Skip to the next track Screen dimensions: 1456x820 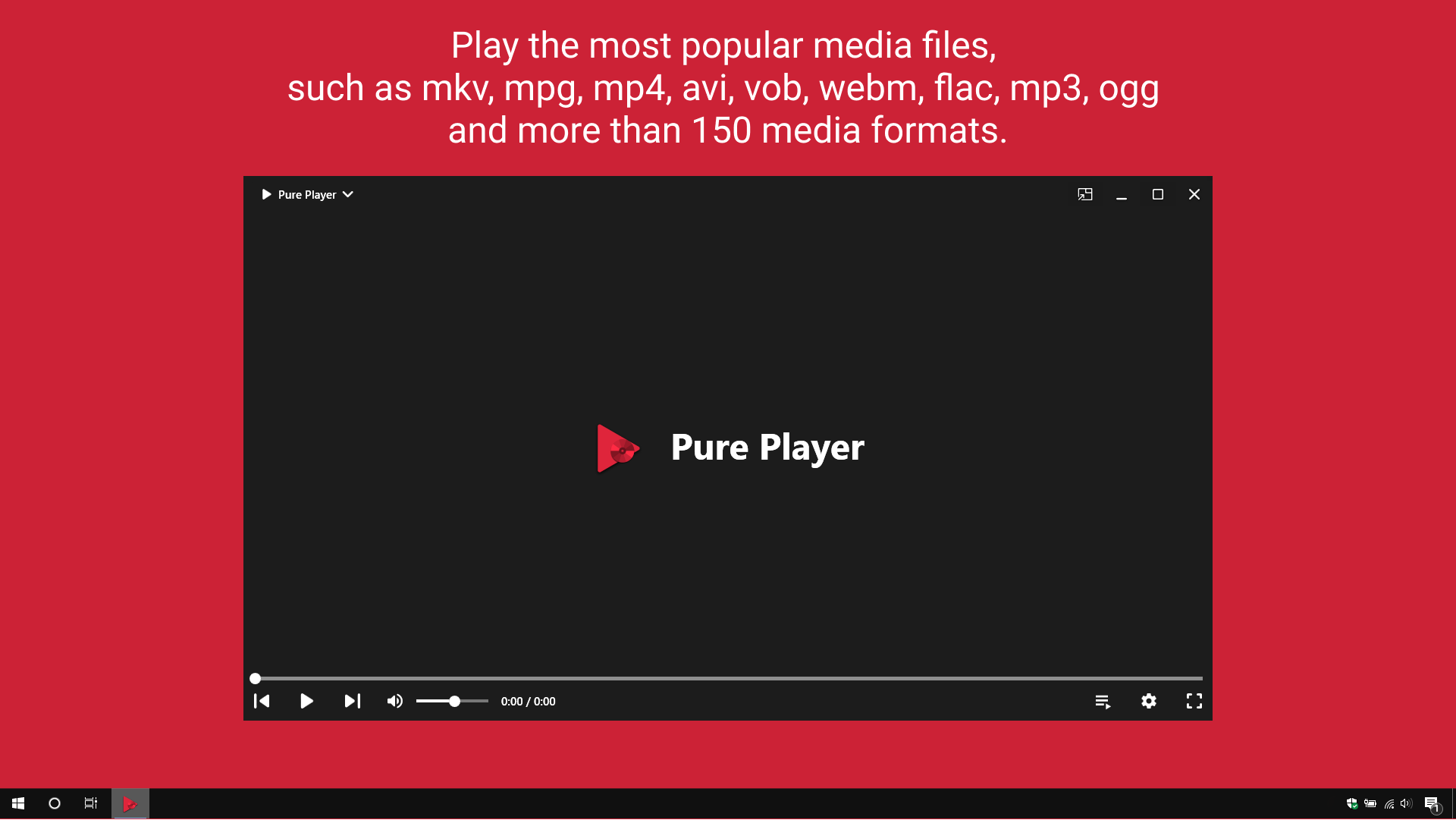[x=353, y=701]
